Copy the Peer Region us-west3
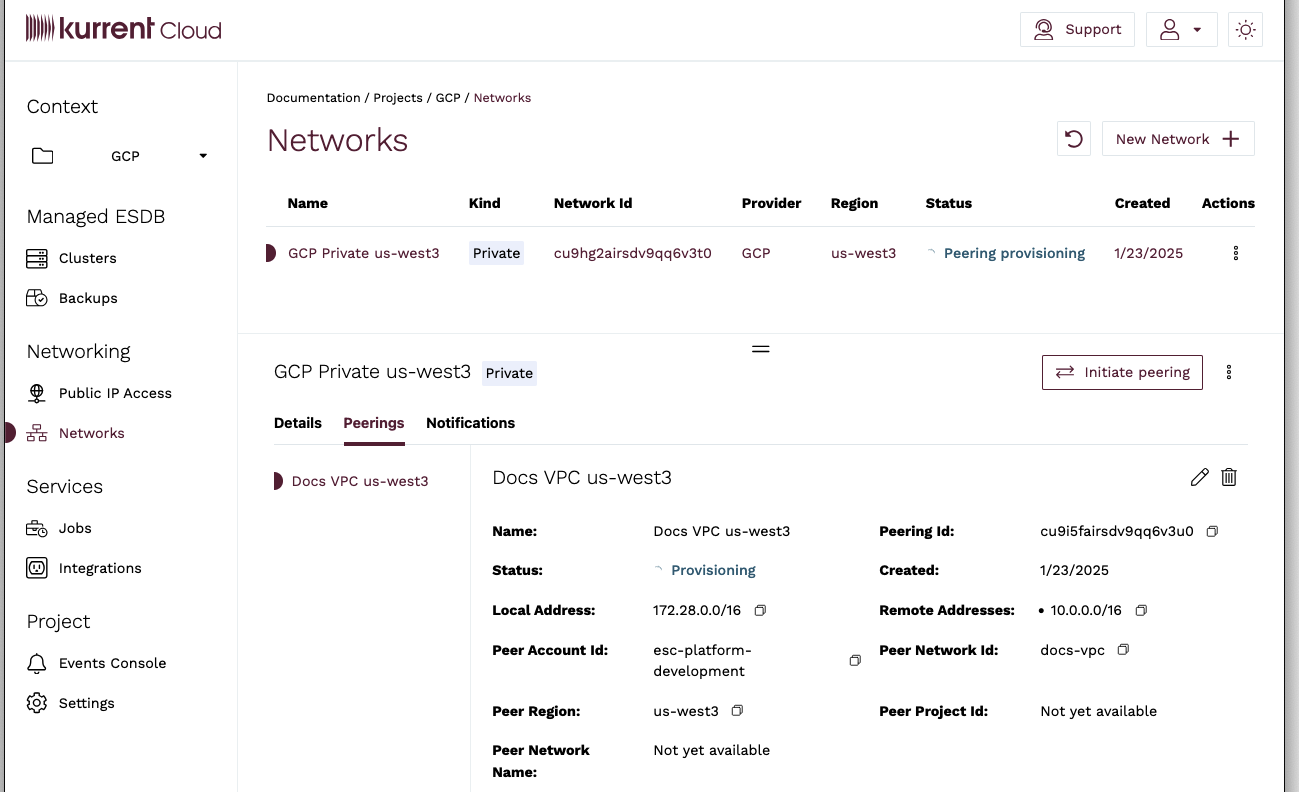This screenshot has width=1299, height=792. click(x=737, y=710)
